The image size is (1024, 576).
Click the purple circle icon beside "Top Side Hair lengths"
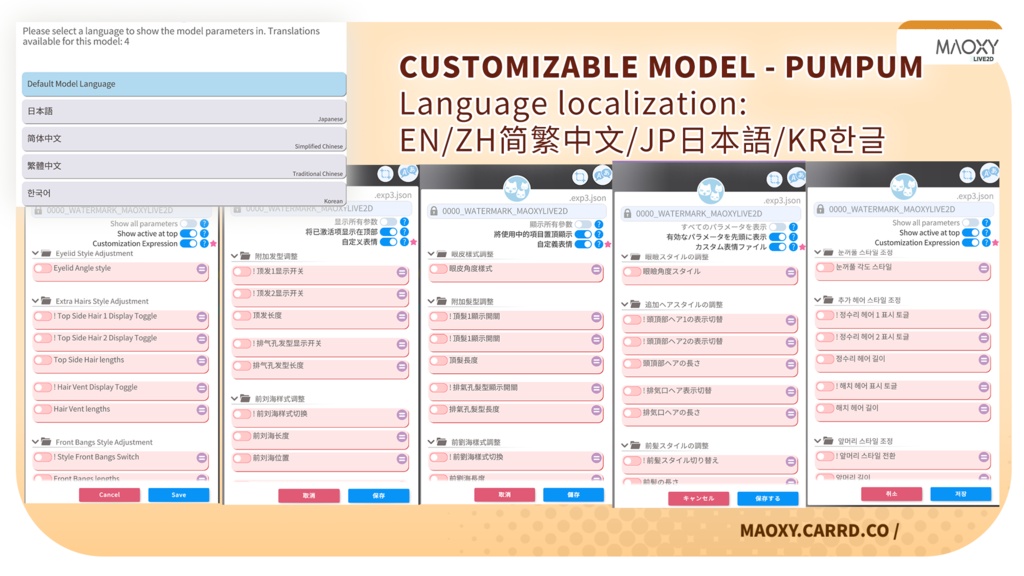click(202, 360)
